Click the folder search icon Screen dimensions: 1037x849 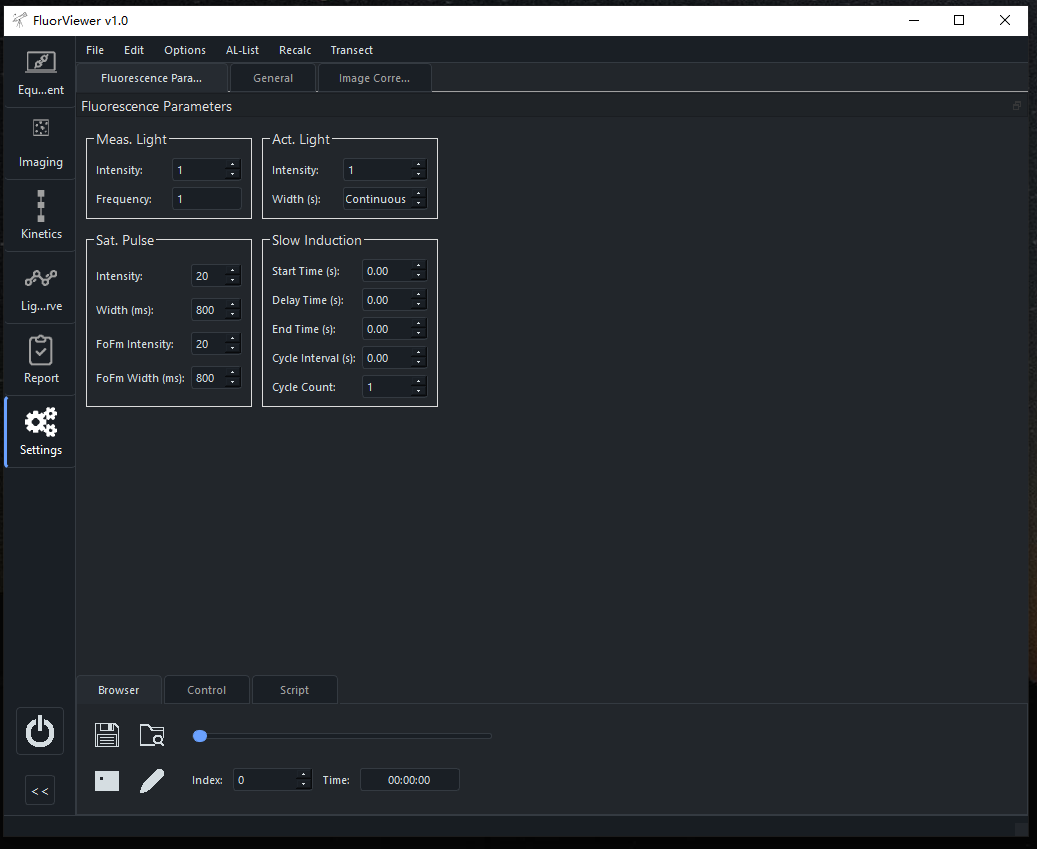(x=152, y=735)
